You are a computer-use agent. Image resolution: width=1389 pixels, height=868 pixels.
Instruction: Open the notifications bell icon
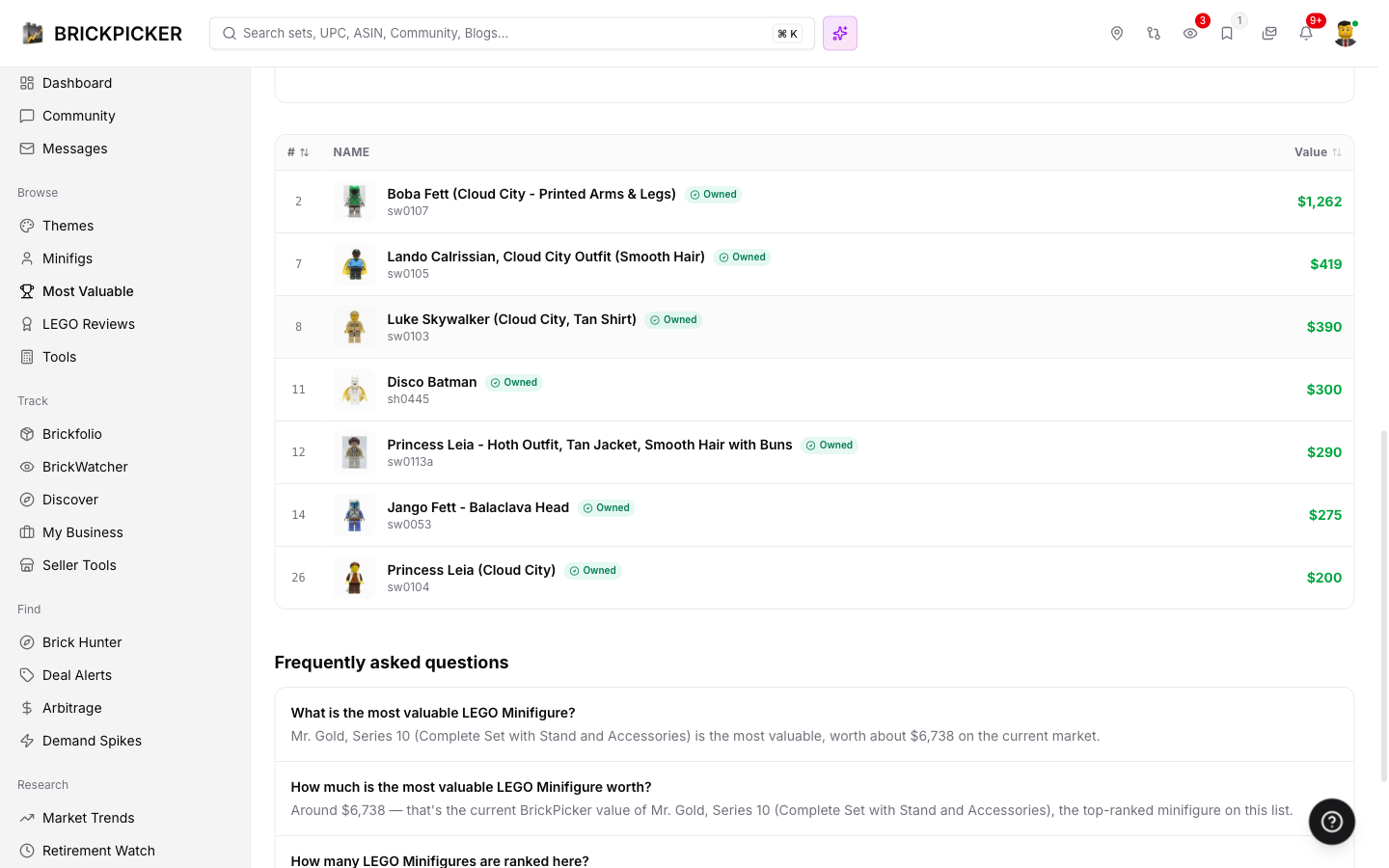[x=1306, y=34]
